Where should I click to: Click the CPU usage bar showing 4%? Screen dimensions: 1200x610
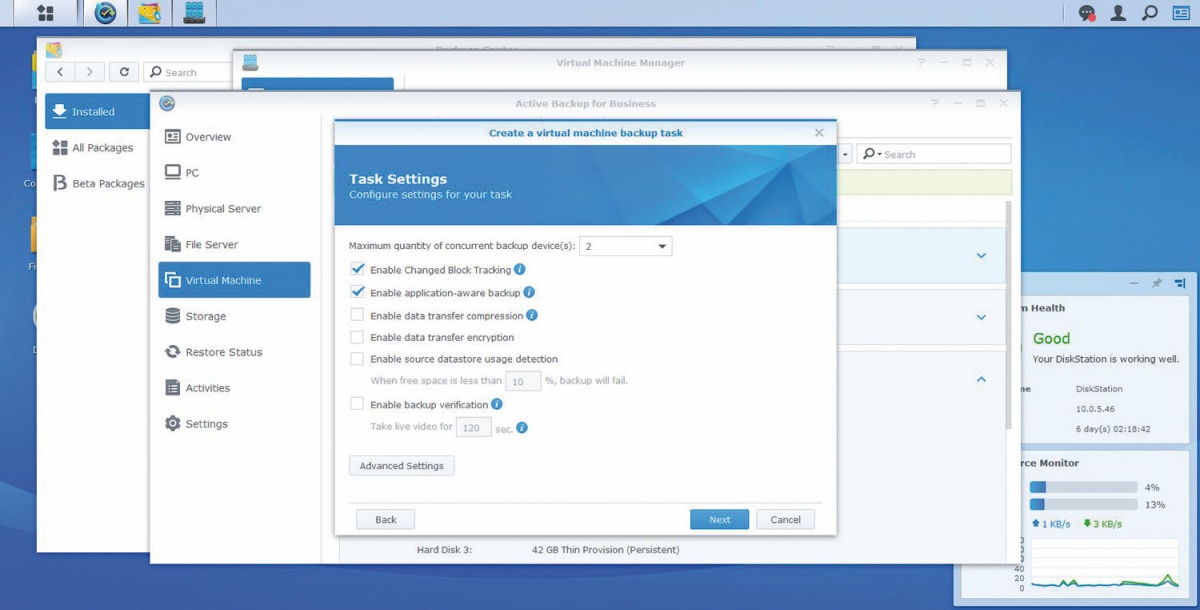[1083, 487]
